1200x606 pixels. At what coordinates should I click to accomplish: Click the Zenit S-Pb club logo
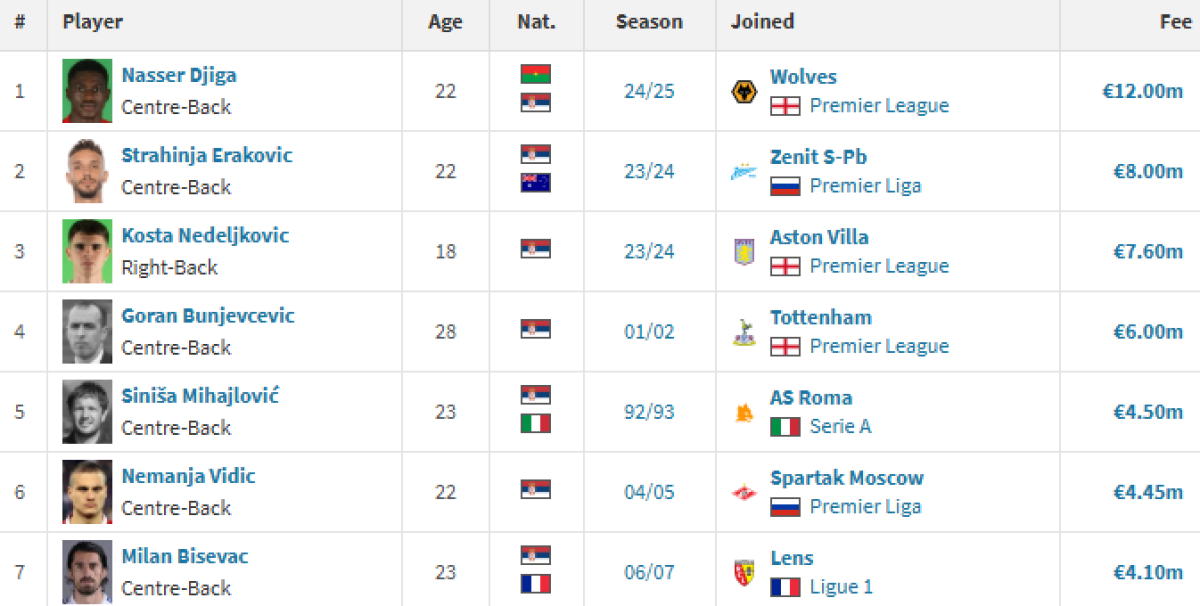point(744,172)
